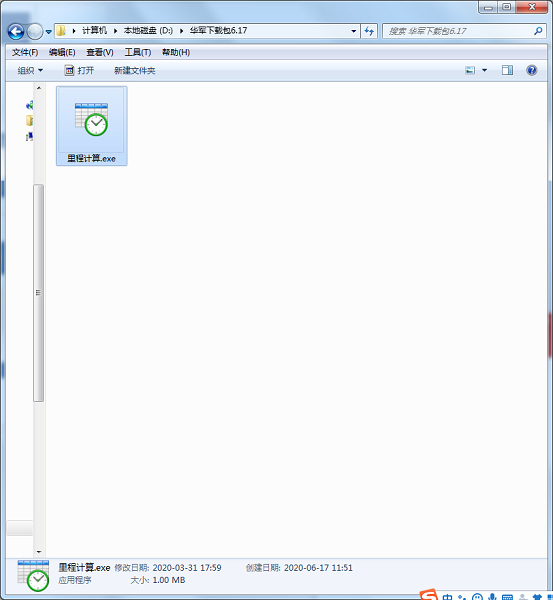The image size is (553, 600).
Task: Open the Sogou emoji face icon
Action: coord(477,597)
